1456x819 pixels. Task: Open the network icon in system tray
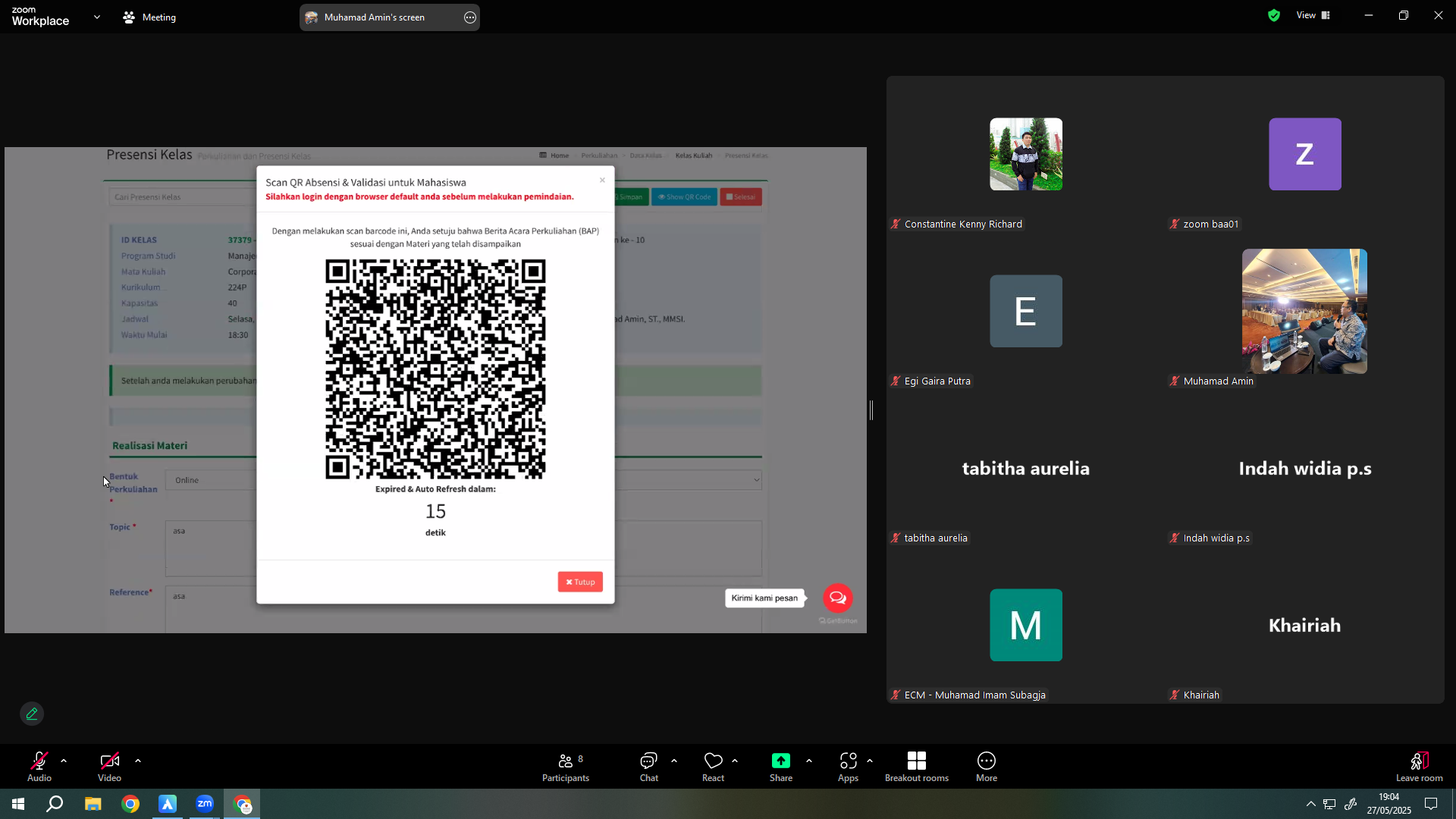pos(1330,804)
